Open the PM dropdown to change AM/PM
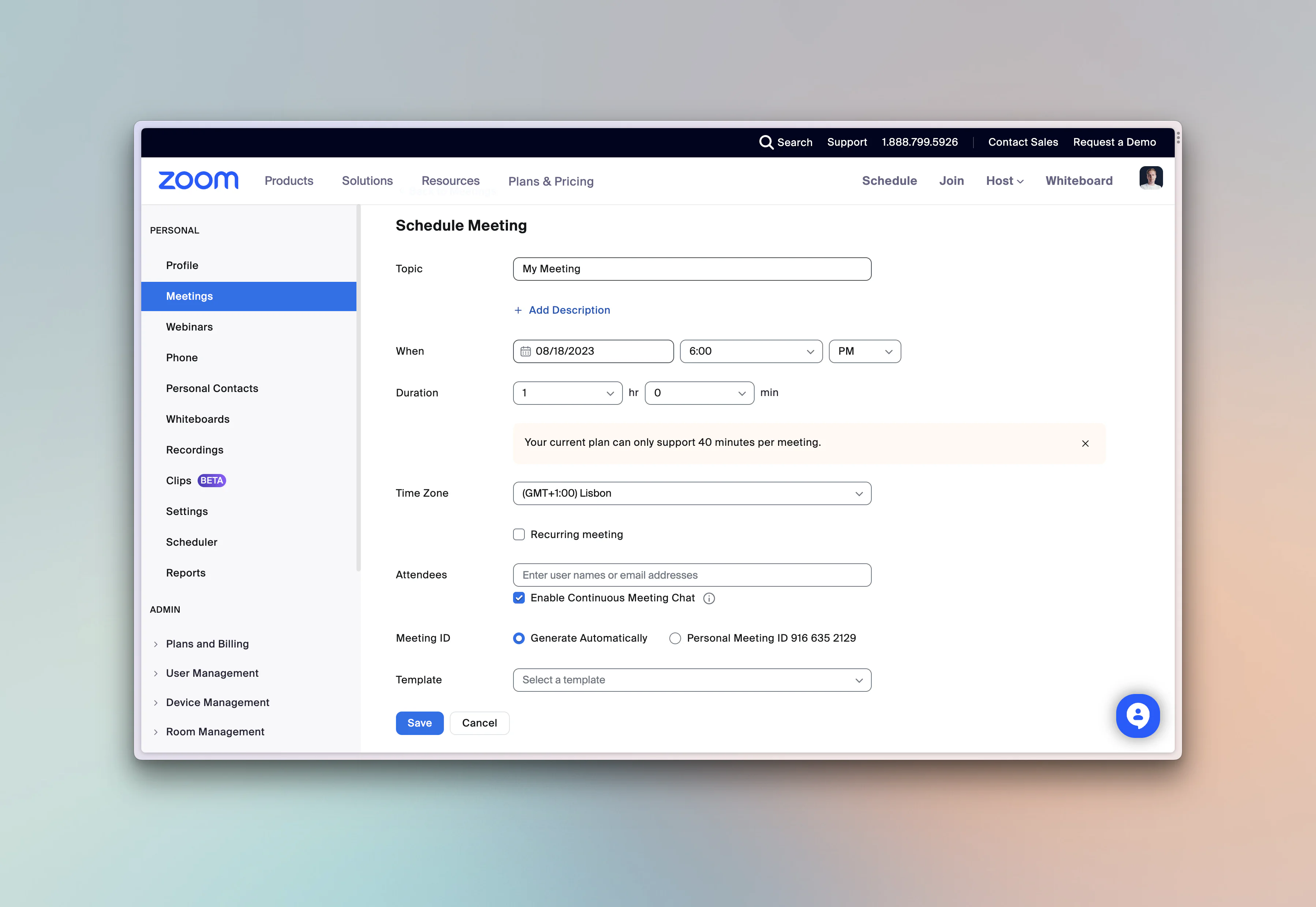This screenshot has height=907, width=1316. coord(864,351)
